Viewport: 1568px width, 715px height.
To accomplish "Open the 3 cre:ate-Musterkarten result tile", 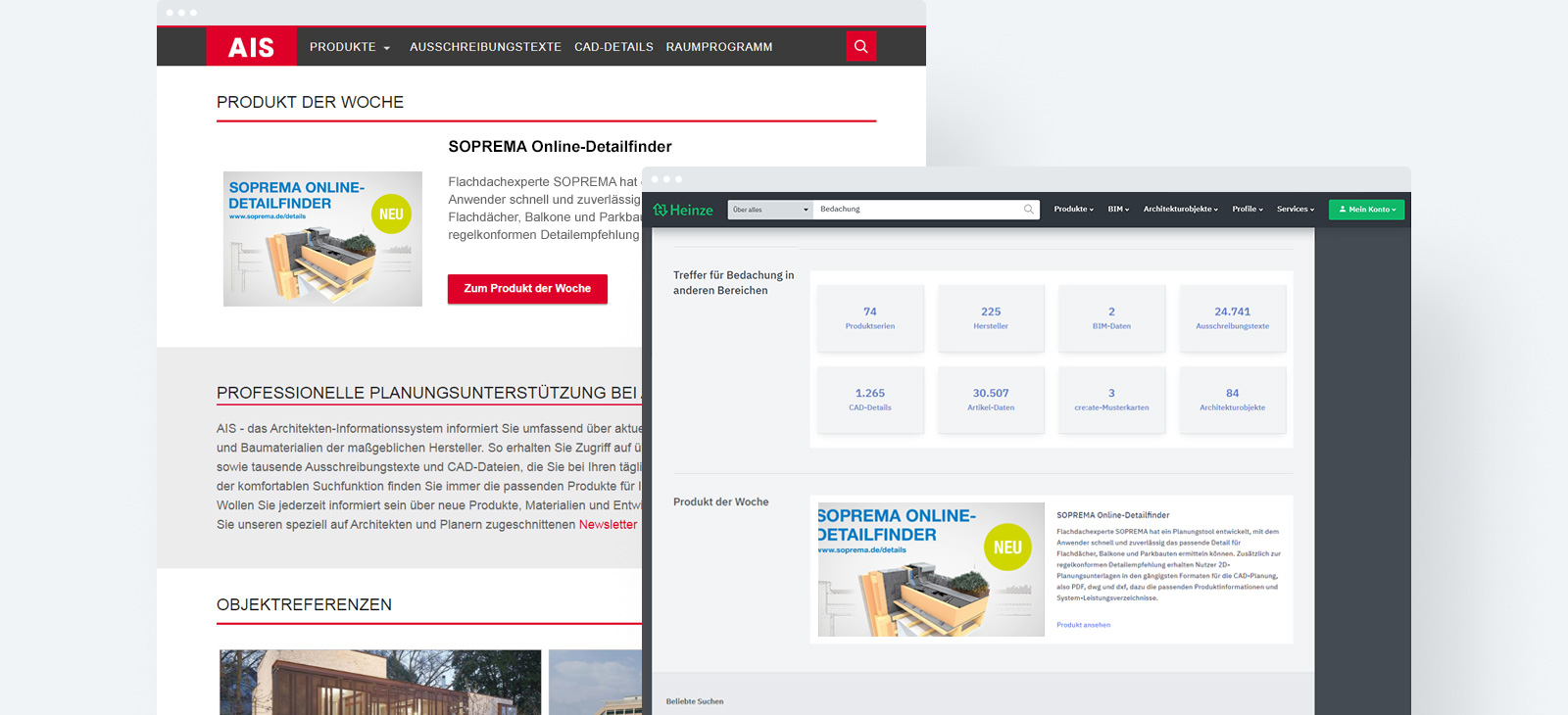I will click(x=1111, y=400).
